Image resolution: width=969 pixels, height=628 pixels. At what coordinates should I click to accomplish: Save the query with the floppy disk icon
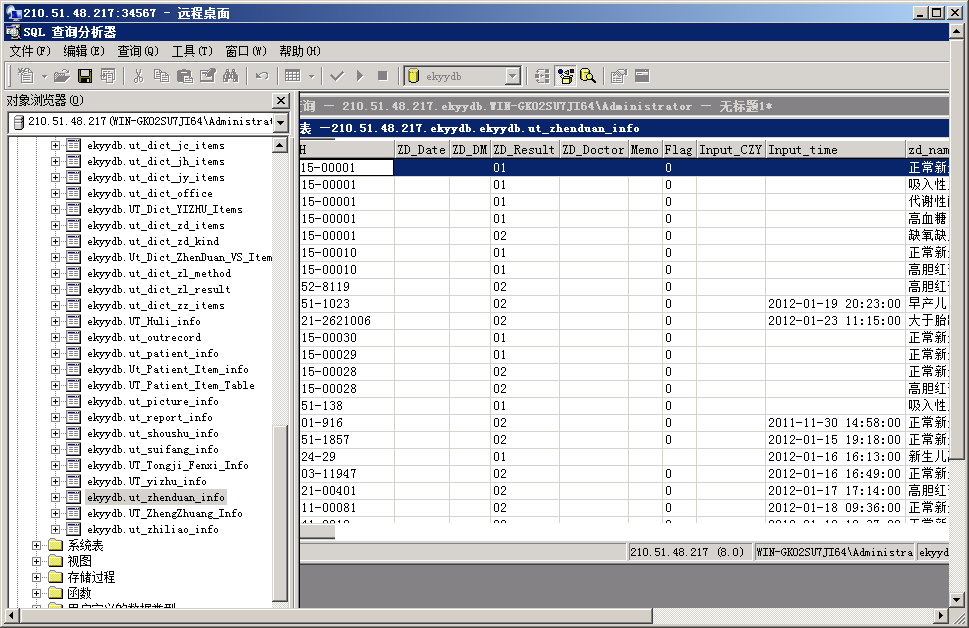85,76
